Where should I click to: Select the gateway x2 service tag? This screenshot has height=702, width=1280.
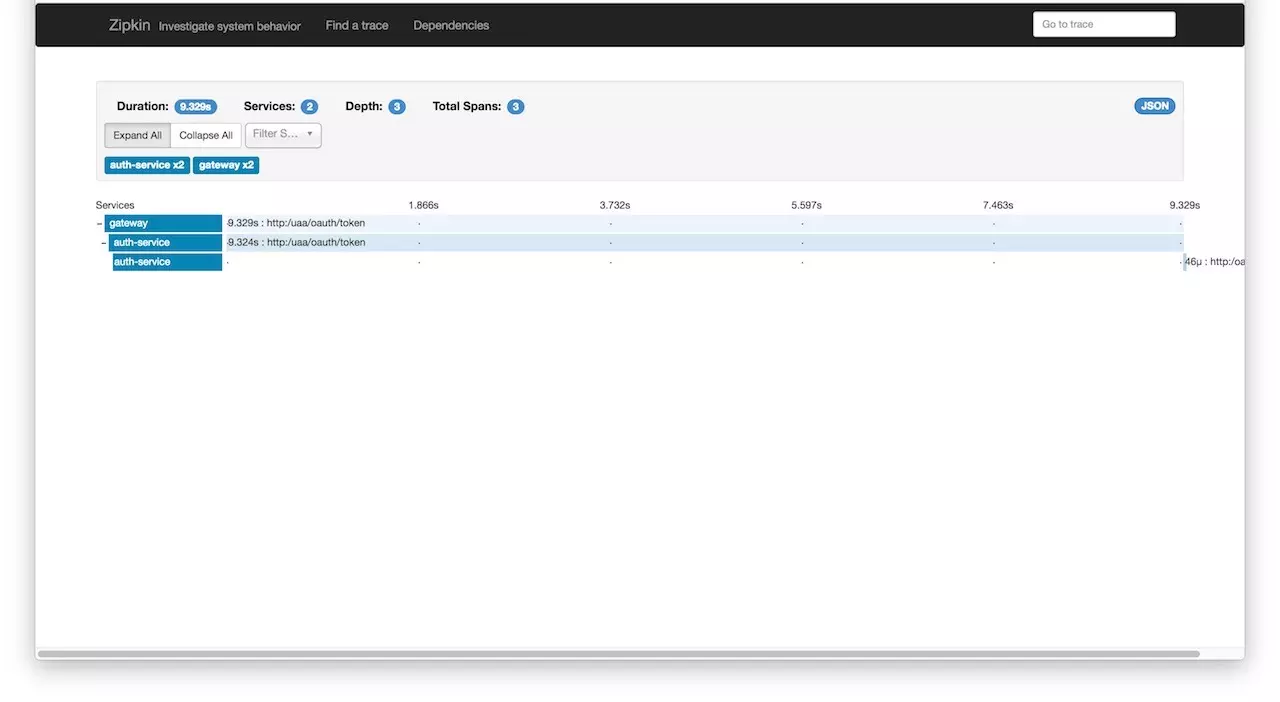pyautogui.click(x=226, y=165)
